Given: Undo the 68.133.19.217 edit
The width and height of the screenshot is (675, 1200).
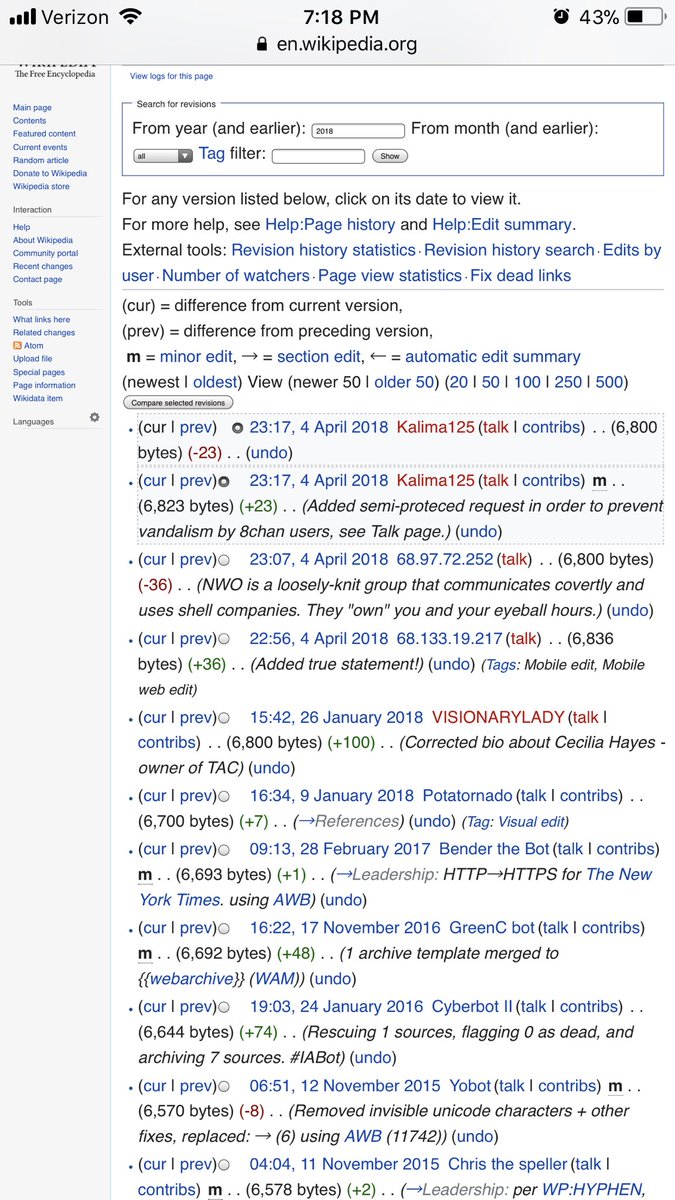Looking at the screenshot, I should 452,664.
